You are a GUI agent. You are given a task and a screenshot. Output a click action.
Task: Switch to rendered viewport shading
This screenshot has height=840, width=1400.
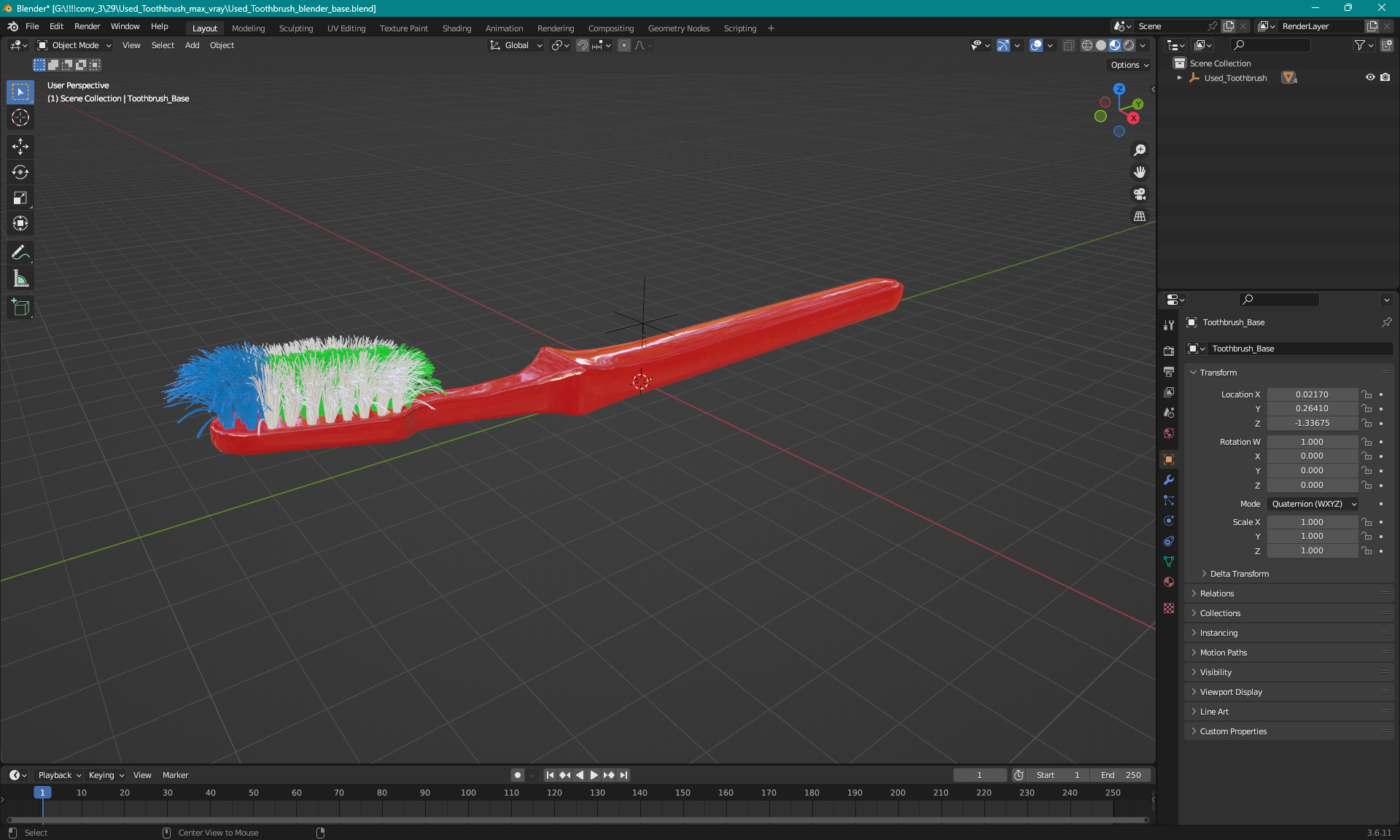point(1129,45)
